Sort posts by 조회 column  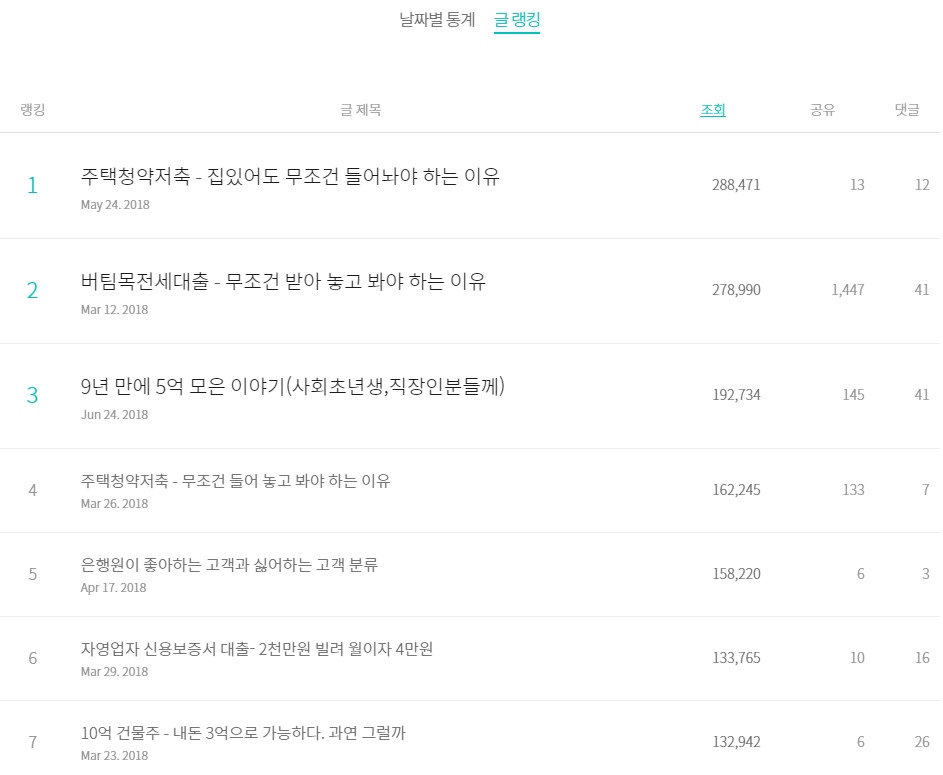pyautogui.click(x=712, y=110)
